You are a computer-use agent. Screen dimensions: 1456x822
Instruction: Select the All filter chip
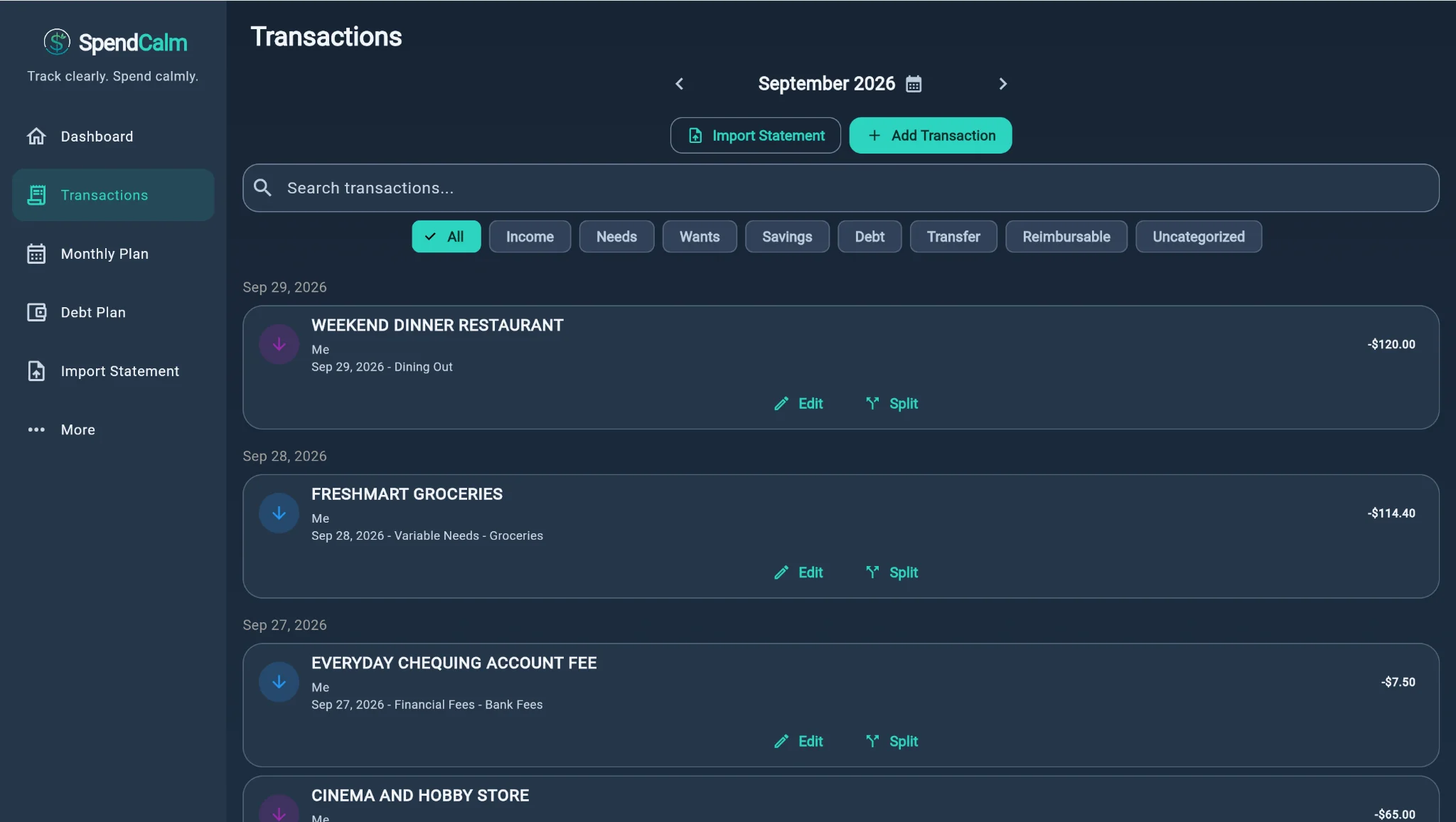click(446, 237)
